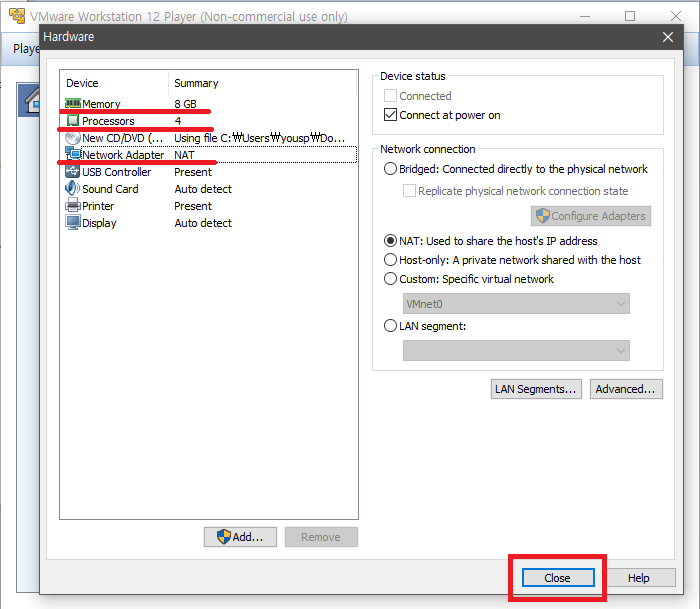Open the VMnet0 dropdown
700x609 pixels.
516,304
